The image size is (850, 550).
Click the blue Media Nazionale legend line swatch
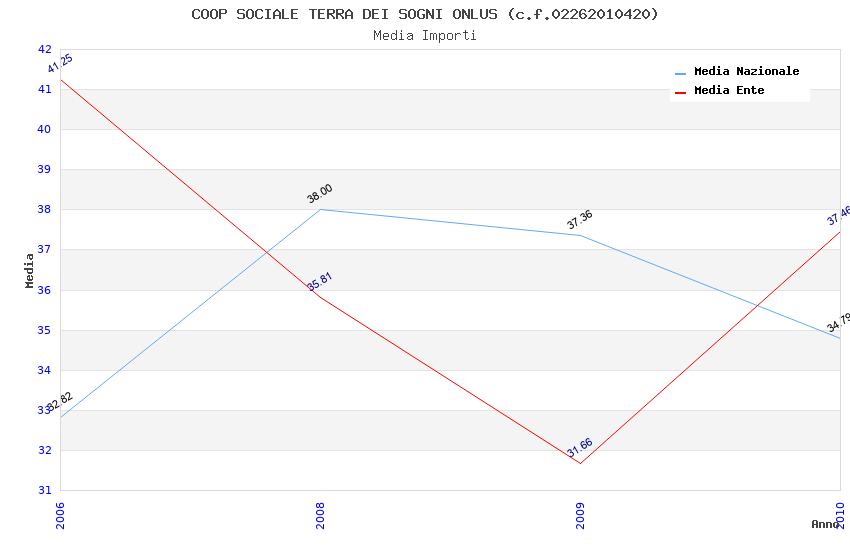[x=681, y=73]
